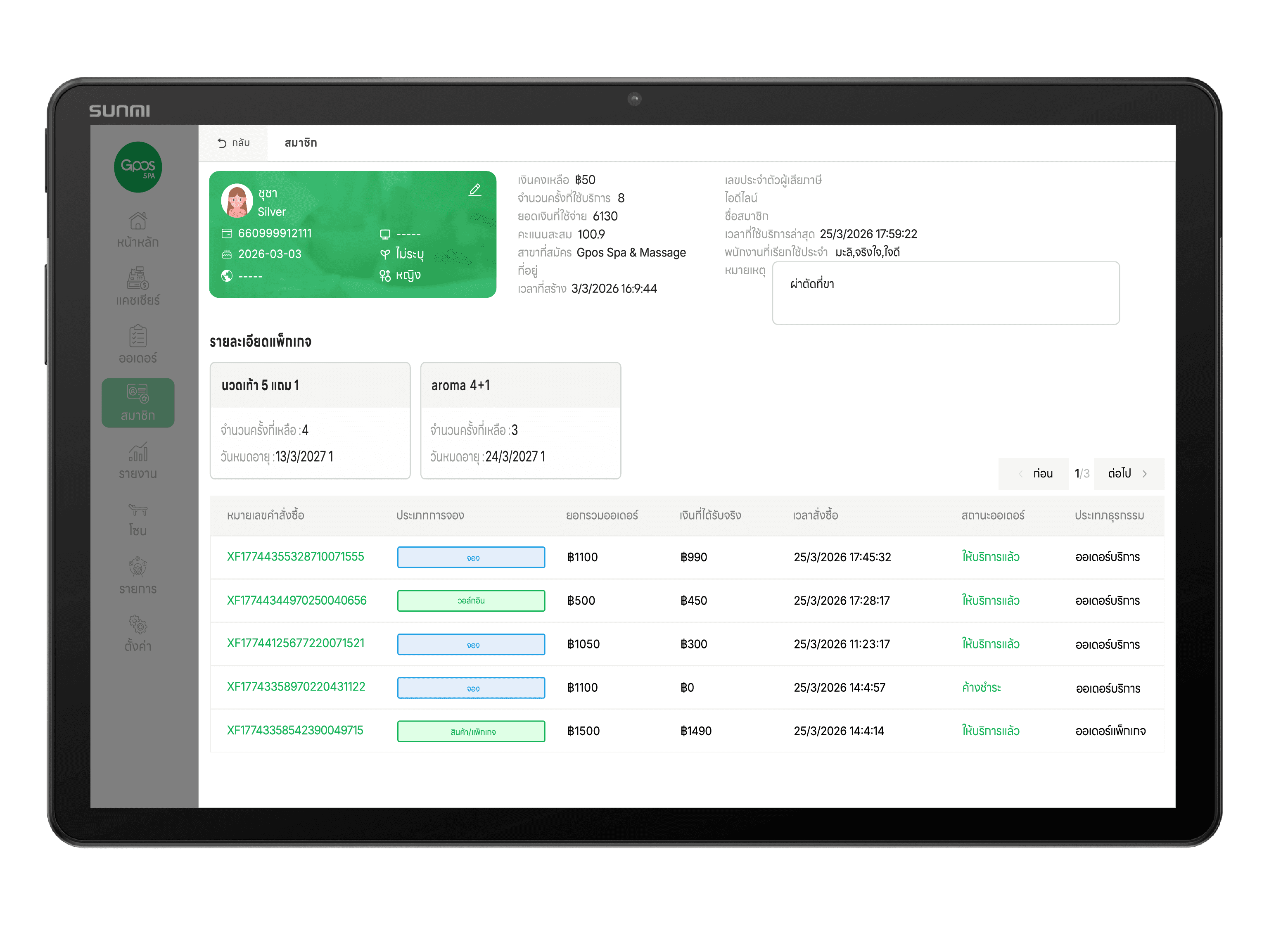Click the ก่อน previous menu item
The width and height of the screenshot is (1269, 952).
(1044, 473)
